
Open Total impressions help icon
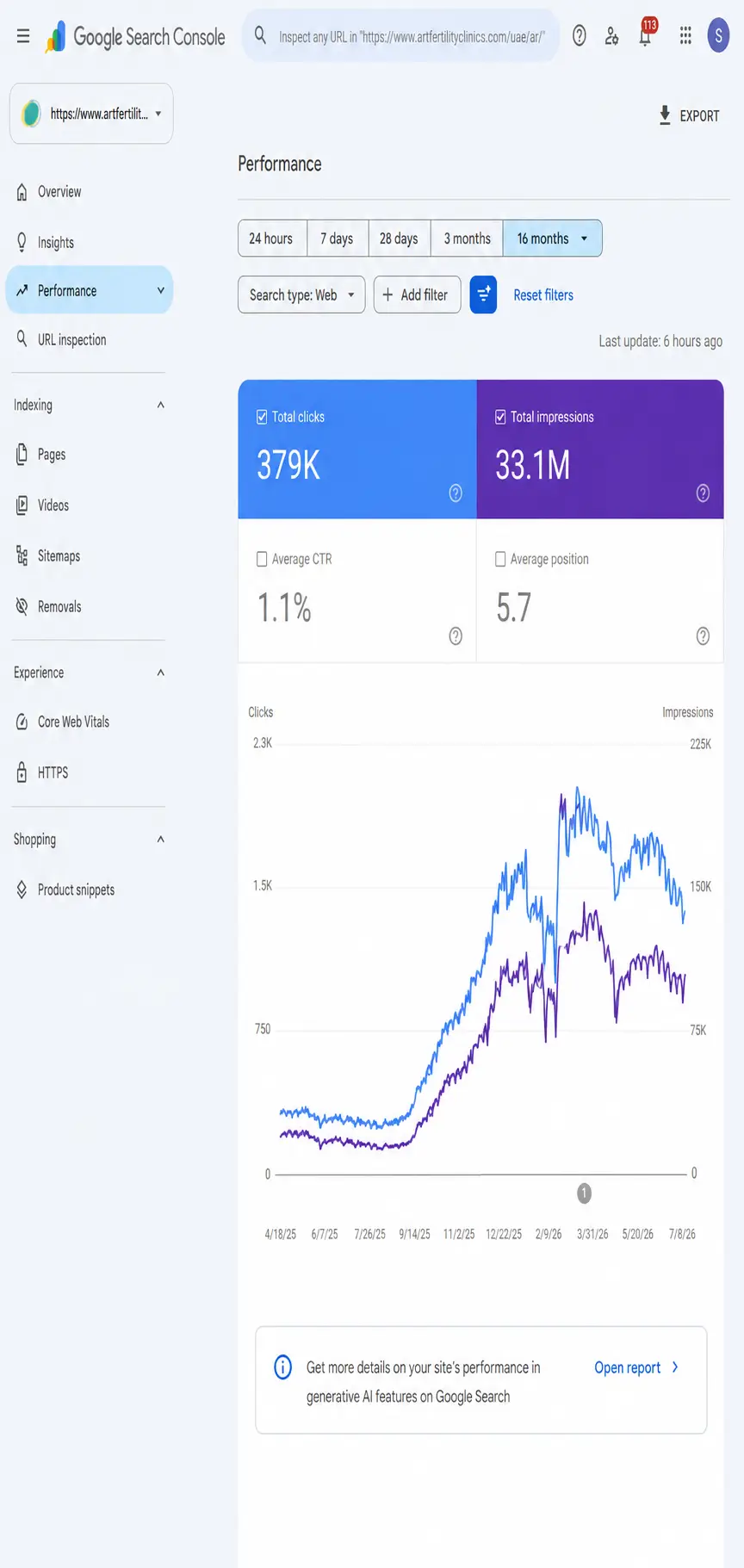703,493
